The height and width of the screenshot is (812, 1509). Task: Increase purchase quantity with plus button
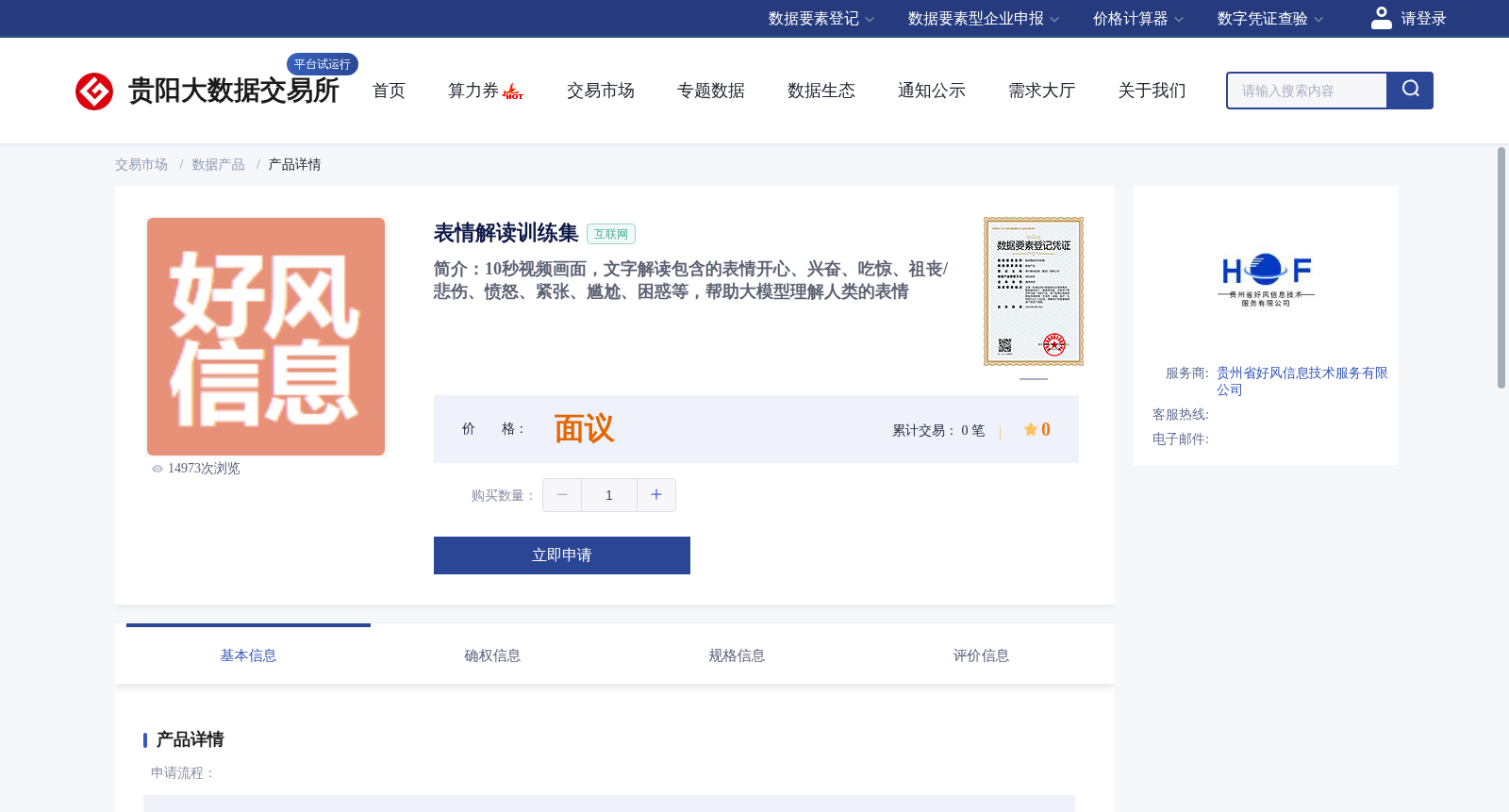click(x=656, y=495)
